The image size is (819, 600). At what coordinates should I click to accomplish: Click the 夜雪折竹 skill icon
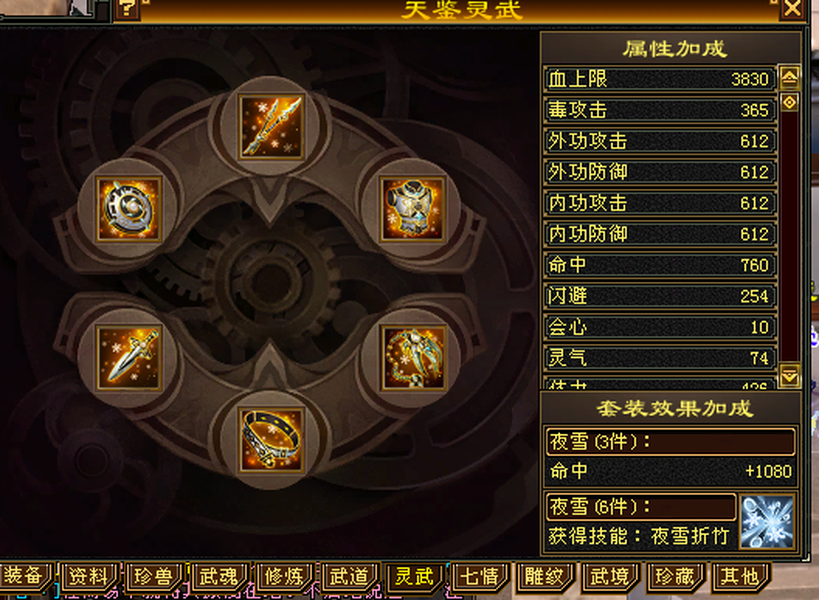click(767, 521)
